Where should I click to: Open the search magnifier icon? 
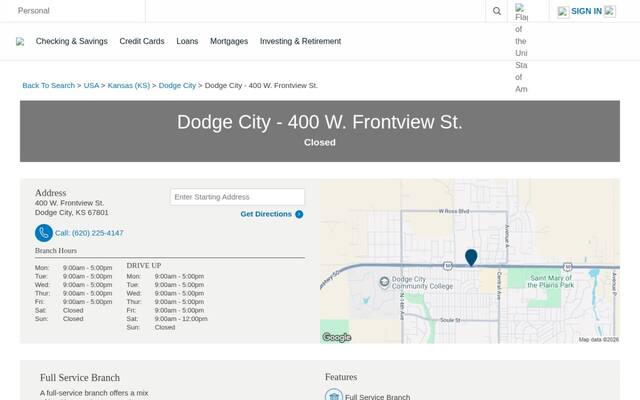(496, 11)
